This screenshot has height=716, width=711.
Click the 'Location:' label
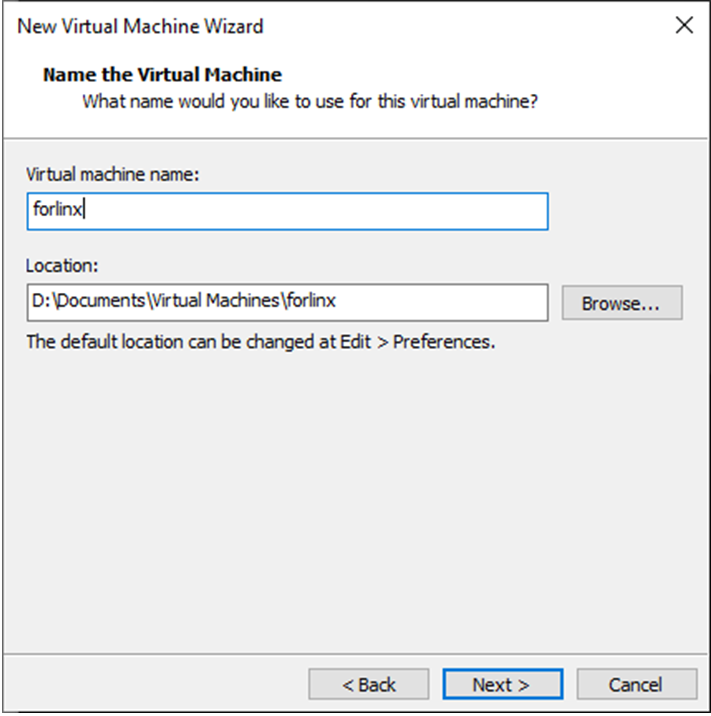click(x=61, y=265)
